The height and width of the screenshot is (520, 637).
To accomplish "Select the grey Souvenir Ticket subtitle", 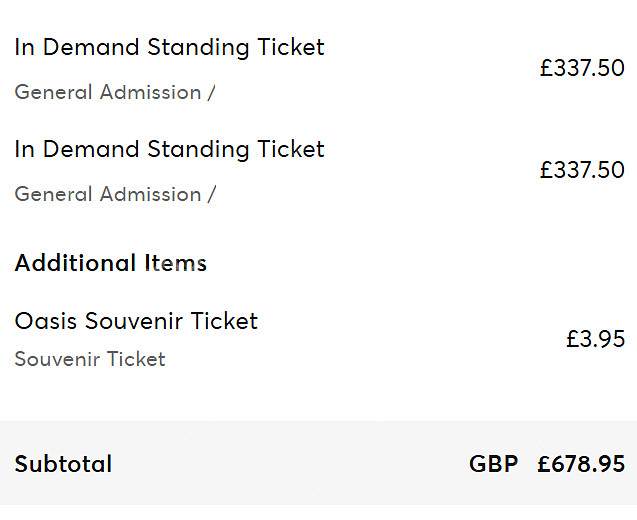I will [x=90, y=359].
